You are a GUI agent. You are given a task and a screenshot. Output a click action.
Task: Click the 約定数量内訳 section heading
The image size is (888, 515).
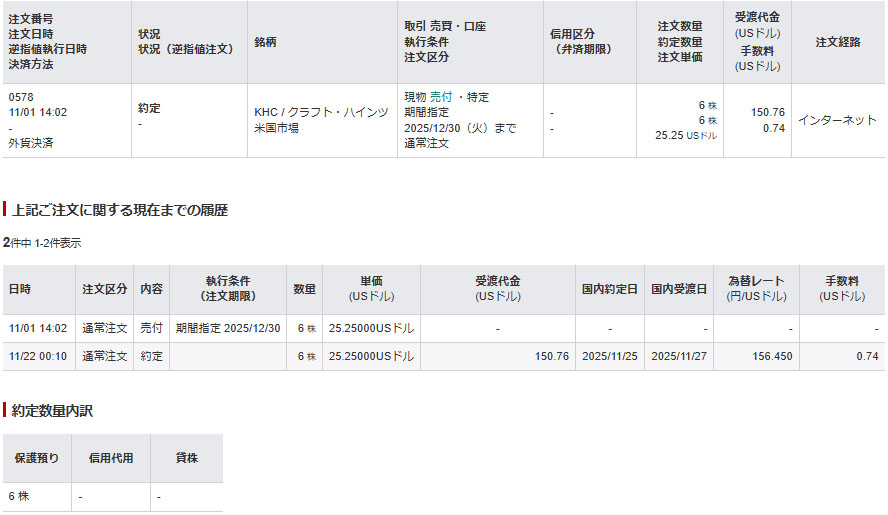click(x=53, y=410)
